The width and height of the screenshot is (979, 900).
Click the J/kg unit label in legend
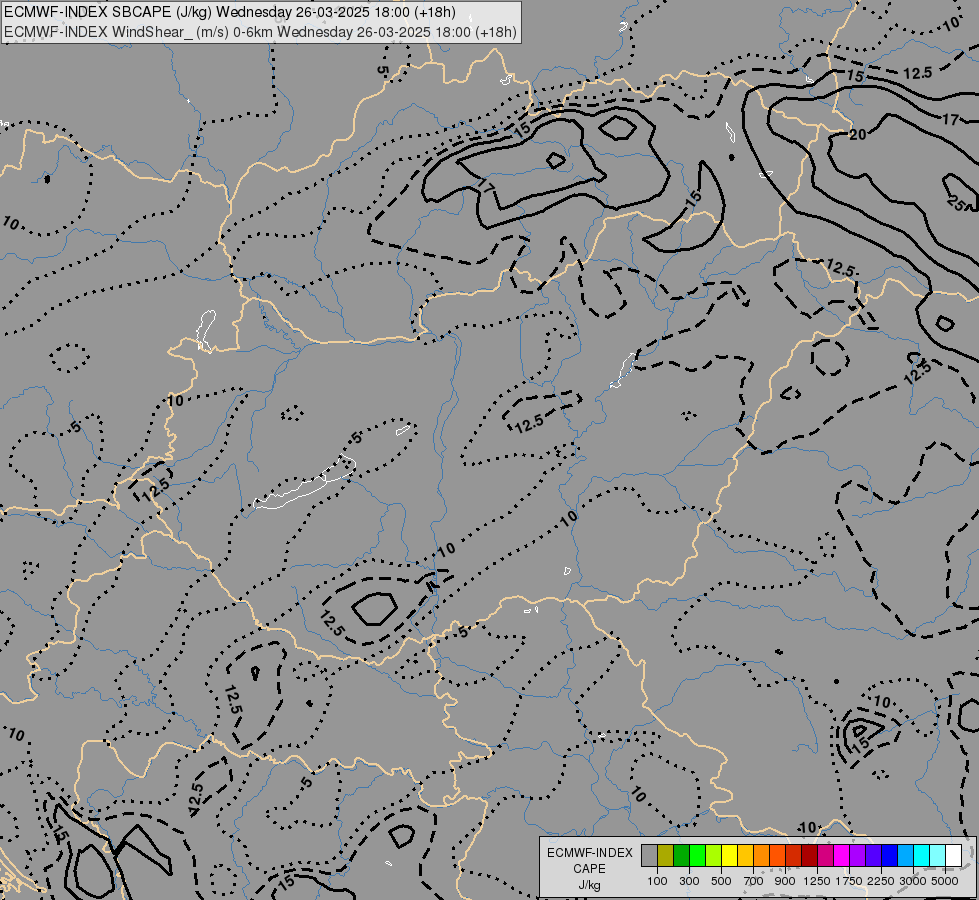tap(589, 886)
